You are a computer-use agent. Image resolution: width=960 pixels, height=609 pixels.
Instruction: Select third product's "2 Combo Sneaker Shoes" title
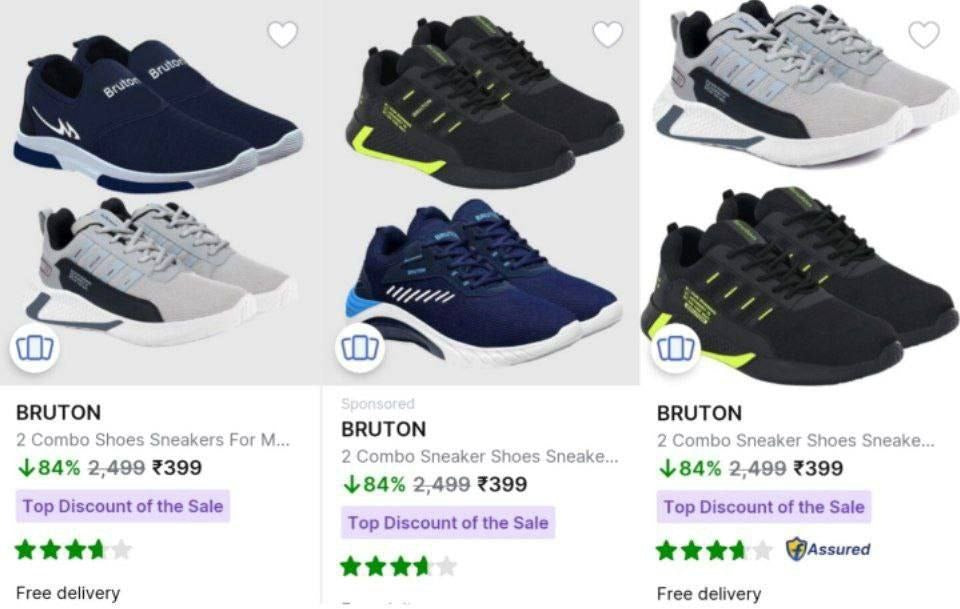point(795,440)
